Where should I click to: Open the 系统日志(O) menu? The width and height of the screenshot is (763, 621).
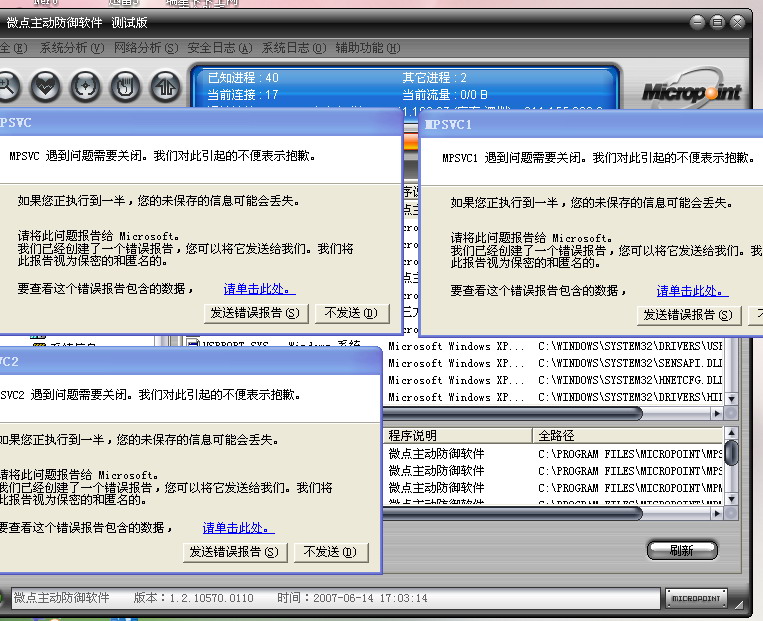click(294, 48)
